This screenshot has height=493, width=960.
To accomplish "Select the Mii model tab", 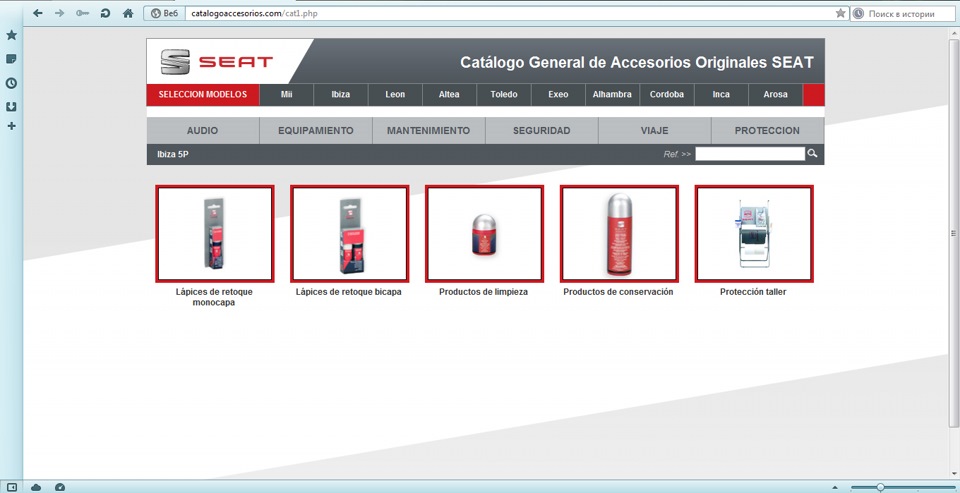I will 287,95.
